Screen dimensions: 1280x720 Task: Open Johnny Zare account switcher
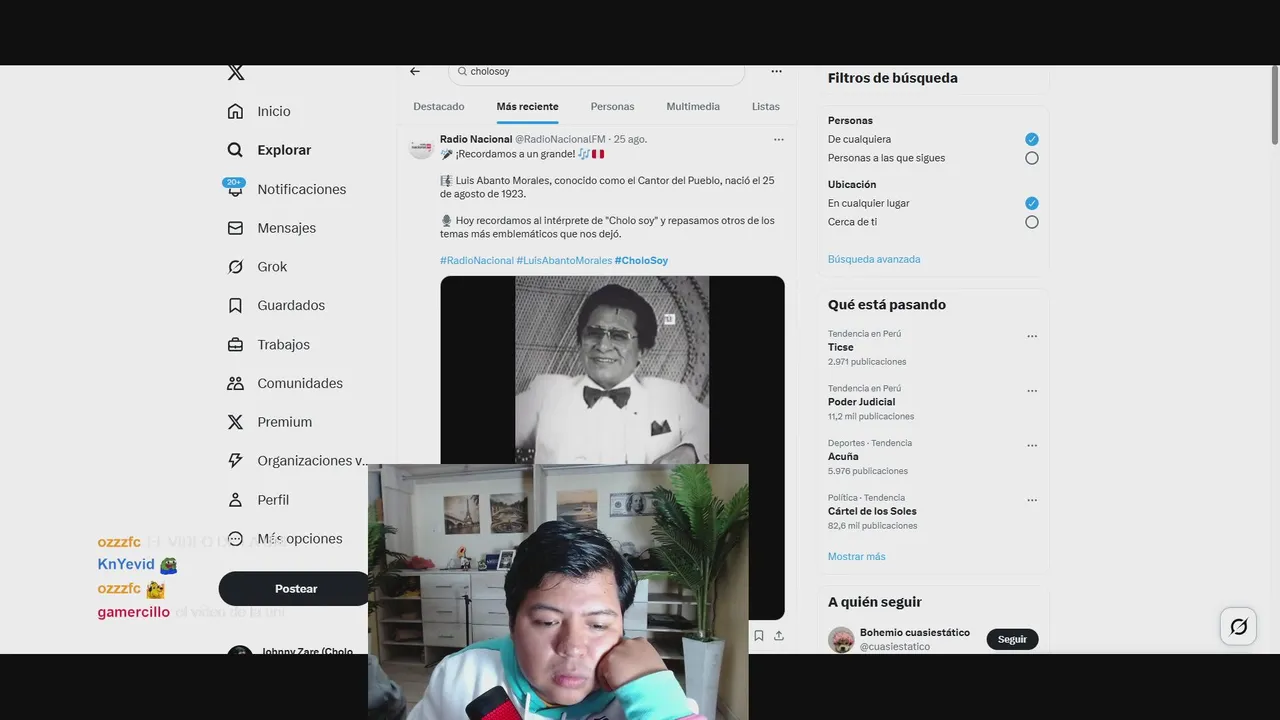click(x=296, y=652)
